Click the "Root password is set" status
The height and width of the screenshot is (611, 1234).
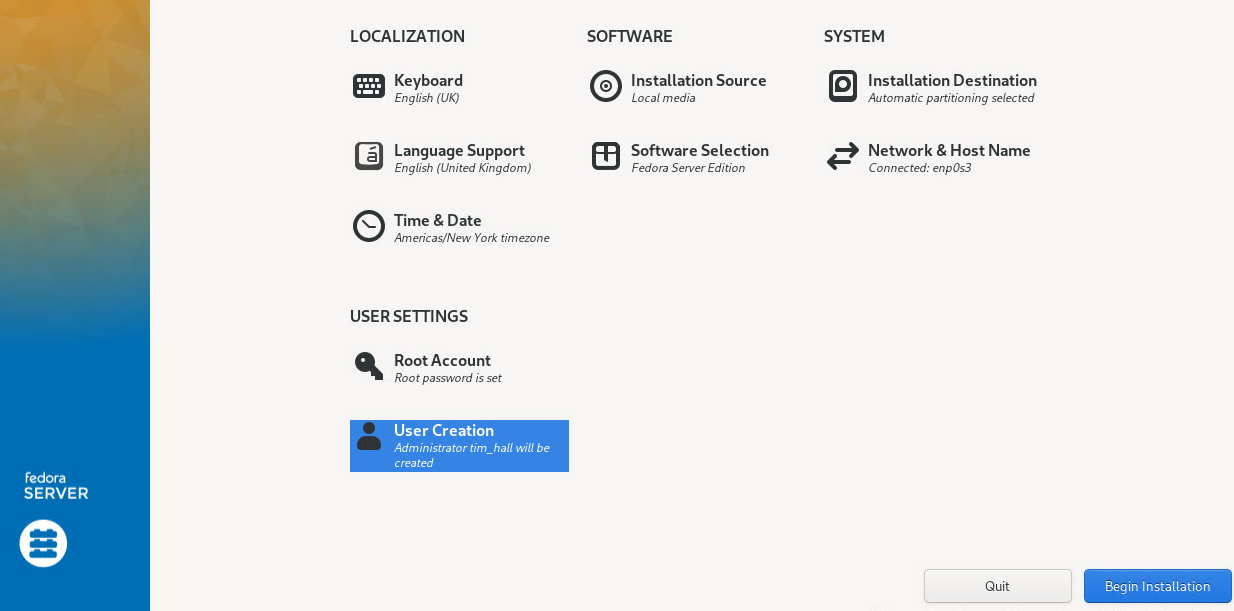[448, 378]
